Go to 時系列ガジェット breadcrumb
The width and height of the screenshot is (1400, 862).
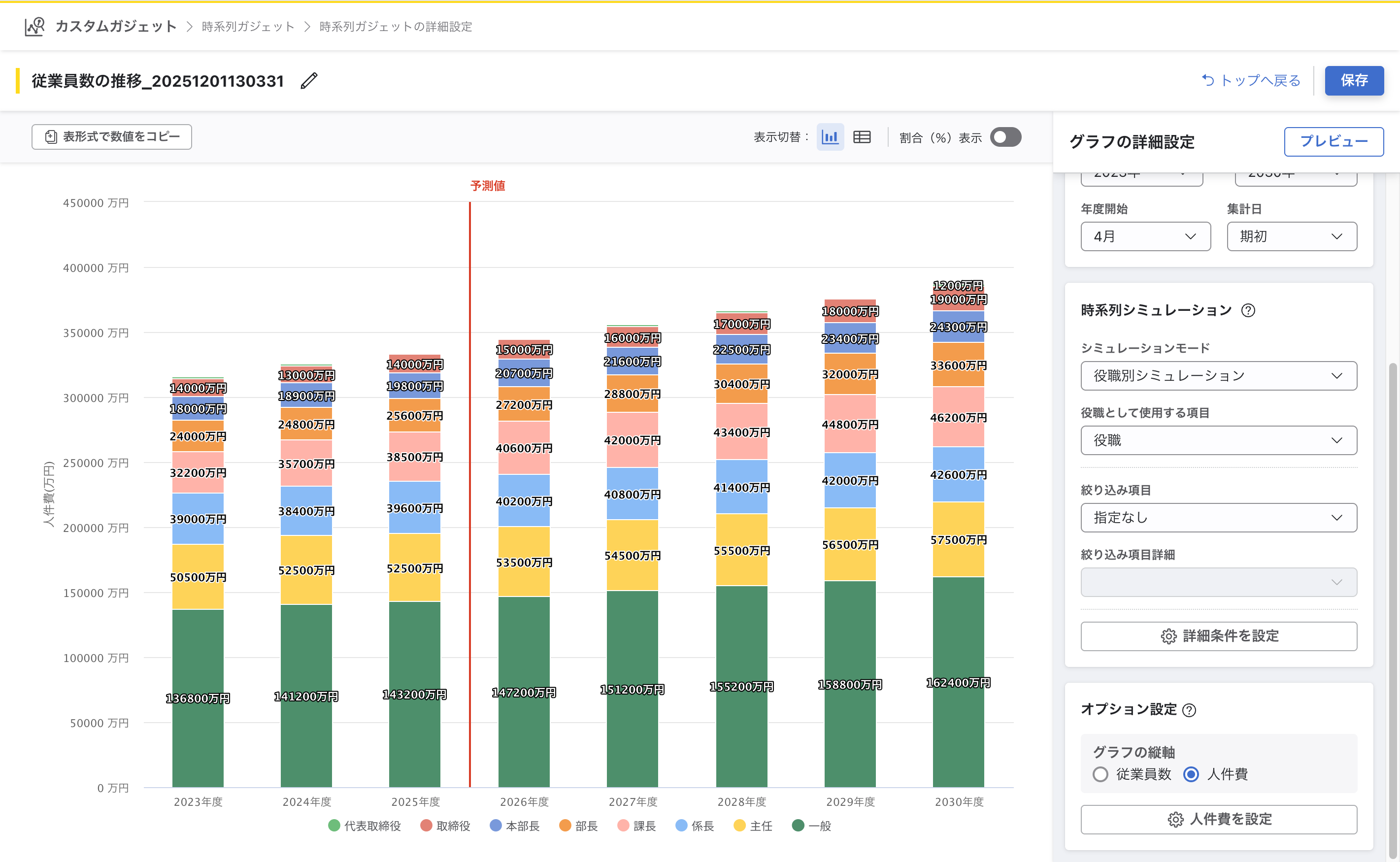click(248, 27)
